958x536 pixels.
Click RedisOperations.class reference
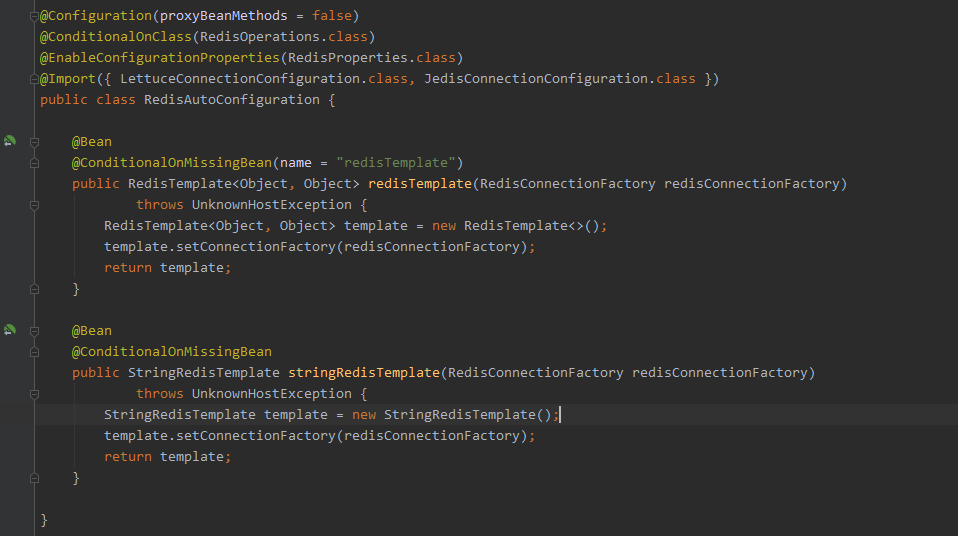283,37
